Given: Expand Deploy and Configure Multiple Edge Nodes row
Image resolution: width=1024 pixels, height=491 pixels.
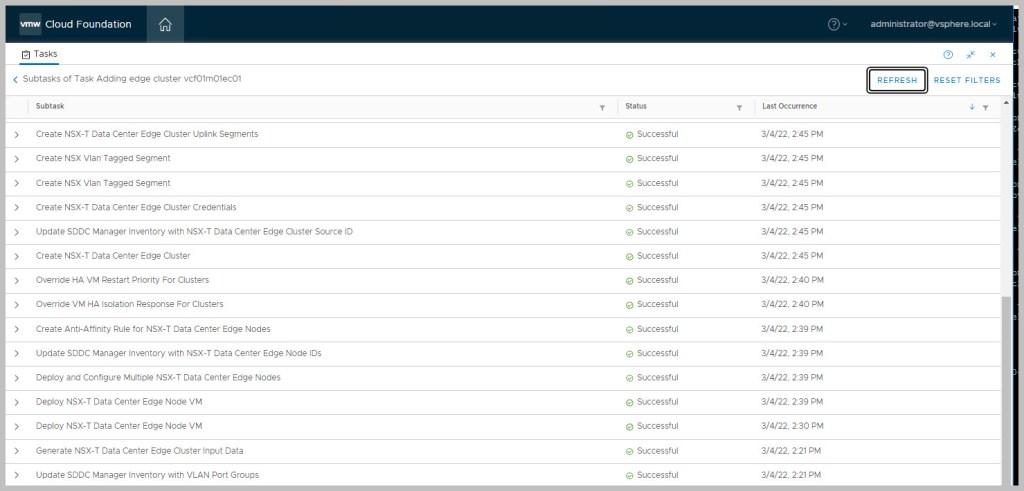Looking at the screenshot, I should pyautogui.click(x=16, y=378).
